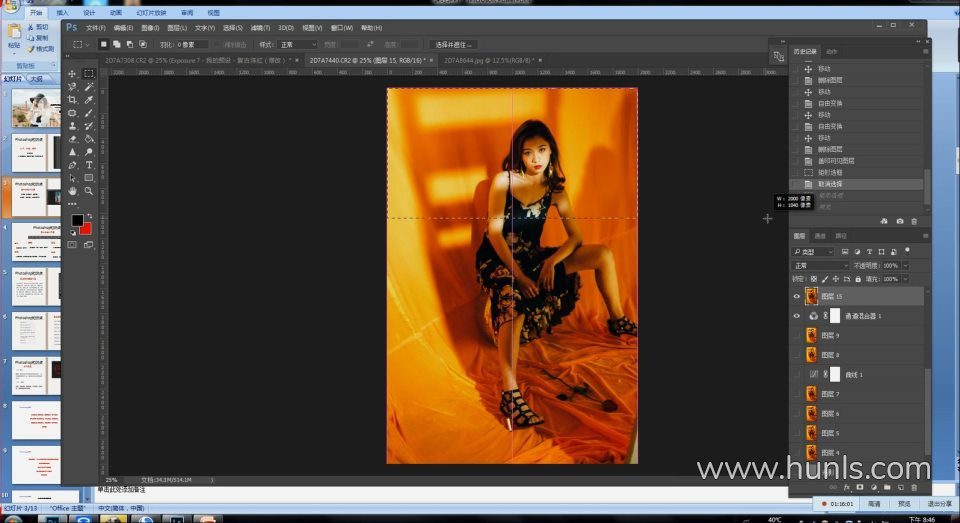Click background red color swatch
Image resolution: width=960 pixels, height=523 pixels.
click(x=86, y=229)
